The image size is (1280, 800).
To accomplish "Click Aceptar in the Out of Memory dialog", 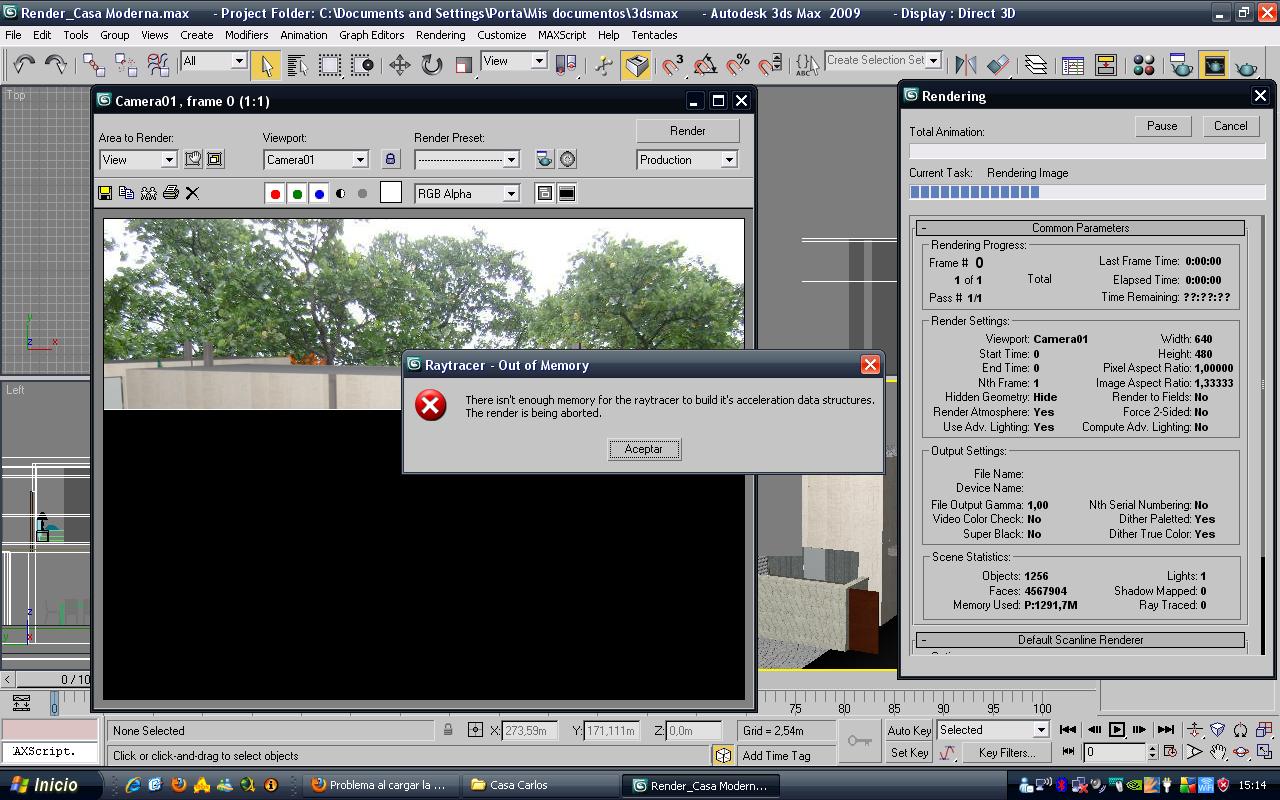I will click(x=644, y=449).
